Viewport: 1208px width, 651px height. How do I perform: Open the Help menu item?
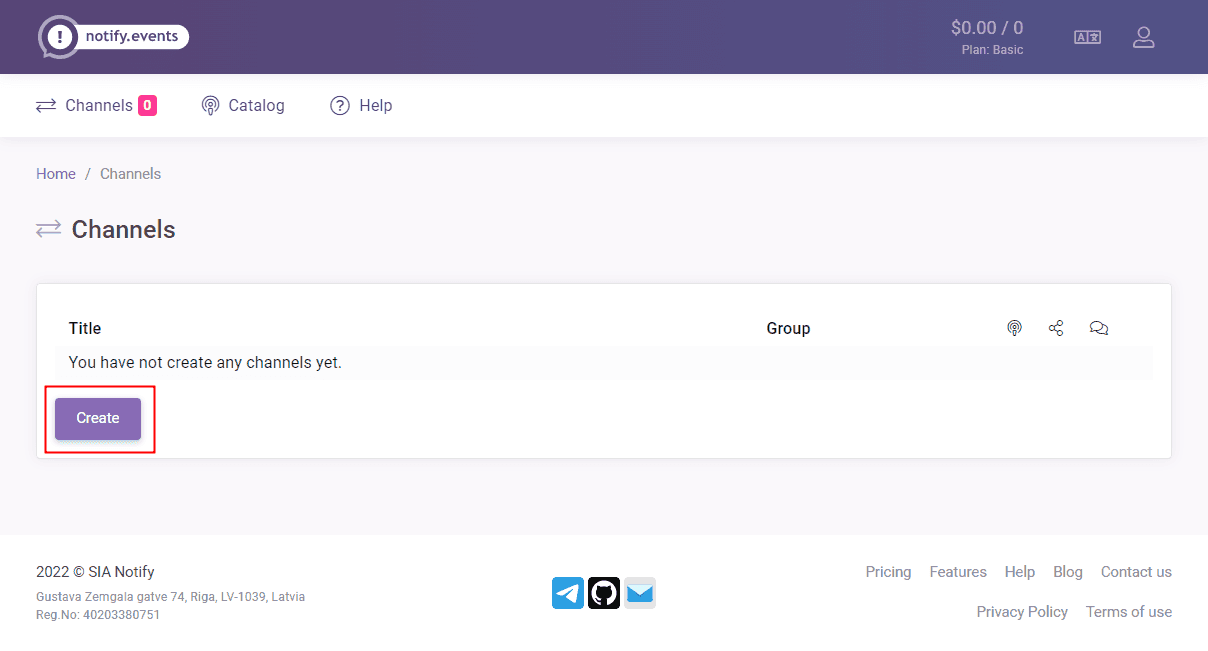point(361,105)
